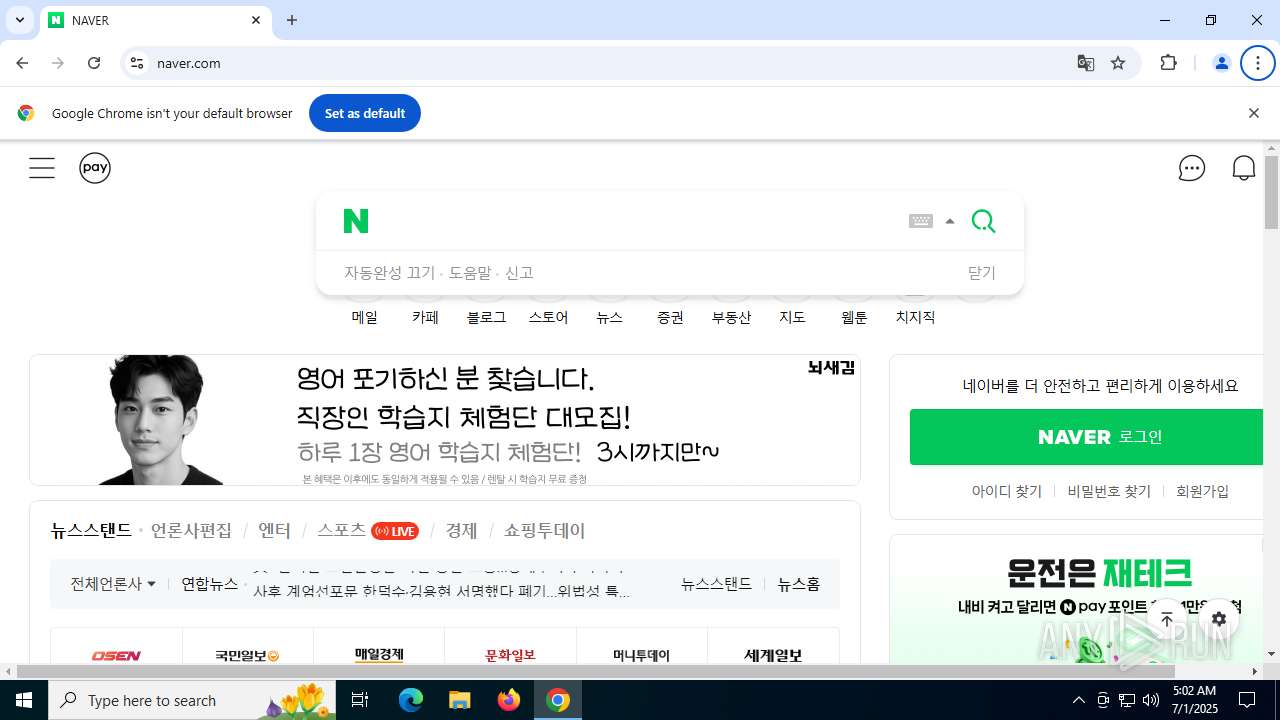The width and height of the screenshot is (1280, 720).
Task: Open the on-screen keyboard input tool
Action: point(920,221)
